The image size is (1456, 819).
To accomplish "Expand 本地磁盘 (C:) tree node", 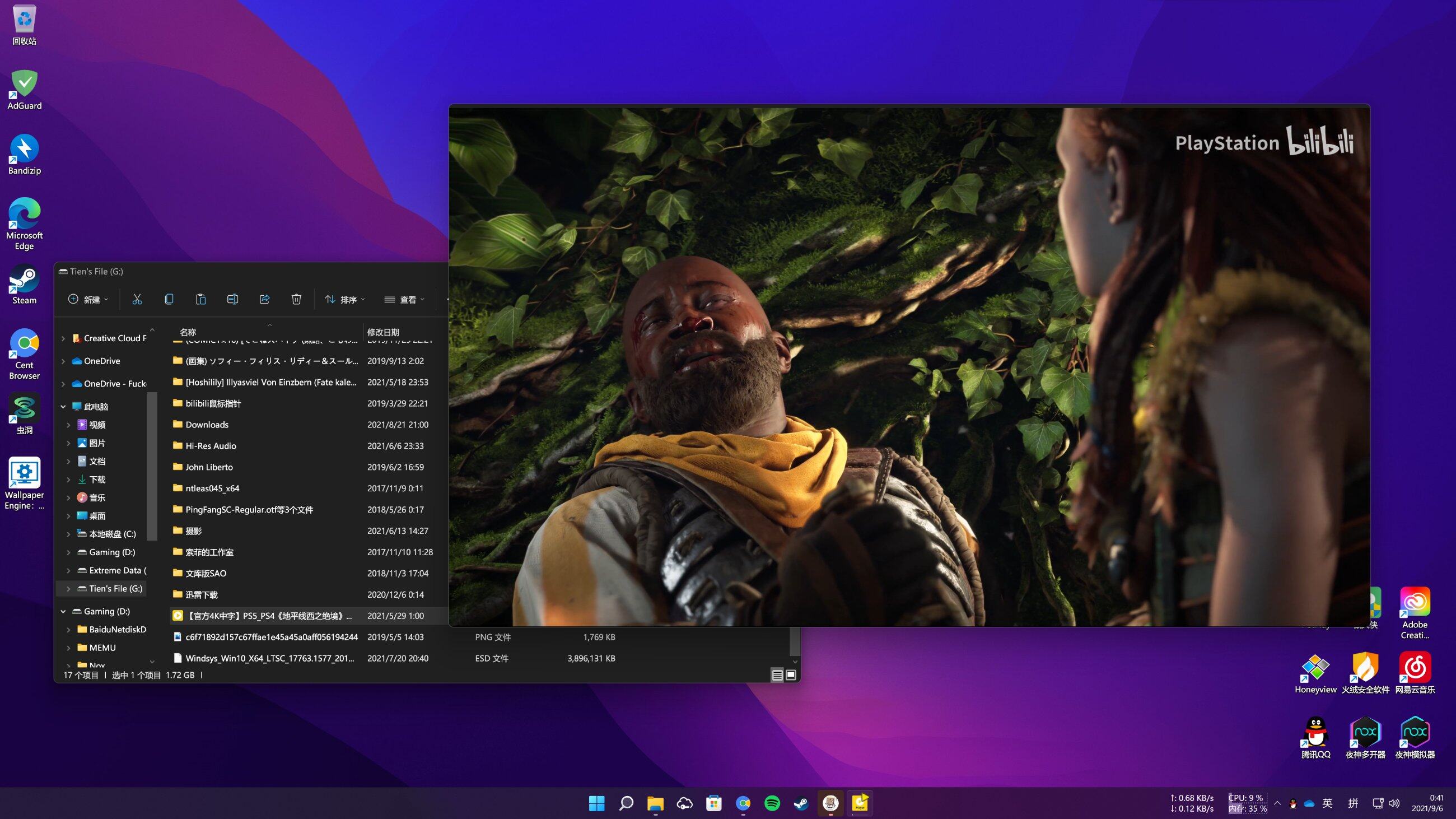I will pyautogui.click(x=68, y=533).
